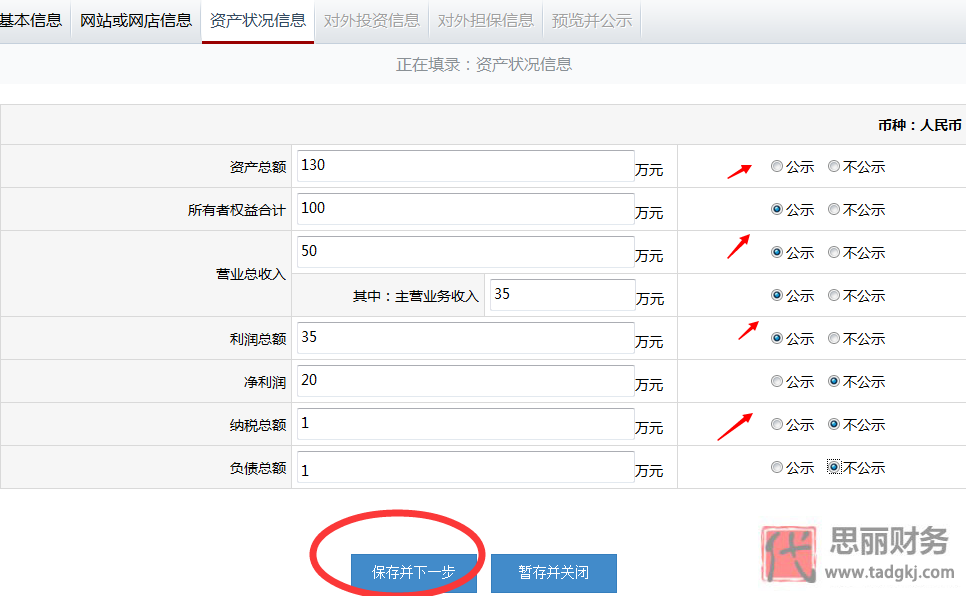Click the 主营业务收入 input field
The height and width of the screenshot is (596, 966).
(x=560, y=294)
